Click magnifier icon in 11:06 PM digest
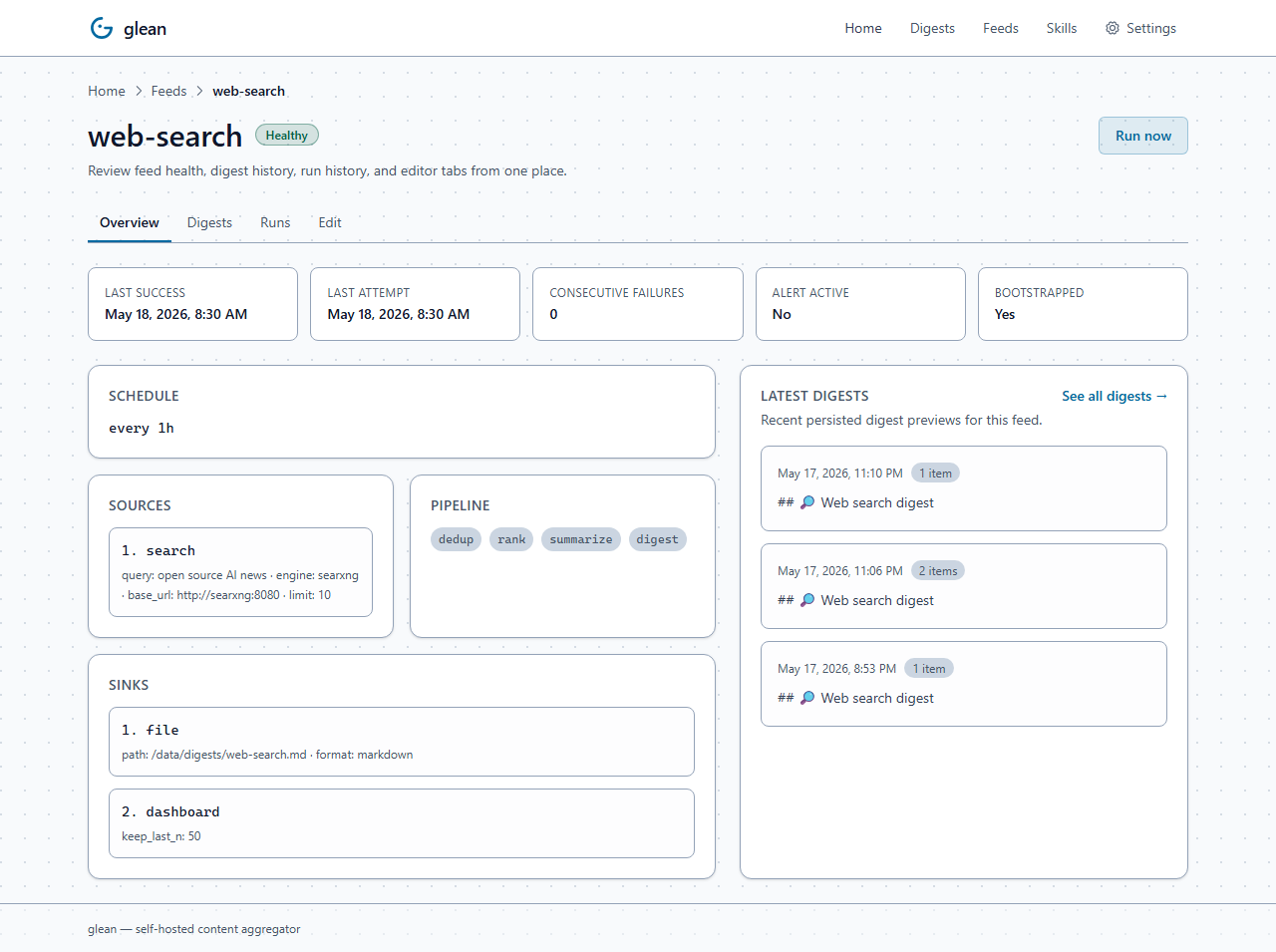Screen dimensions: 1276x952 807,600
